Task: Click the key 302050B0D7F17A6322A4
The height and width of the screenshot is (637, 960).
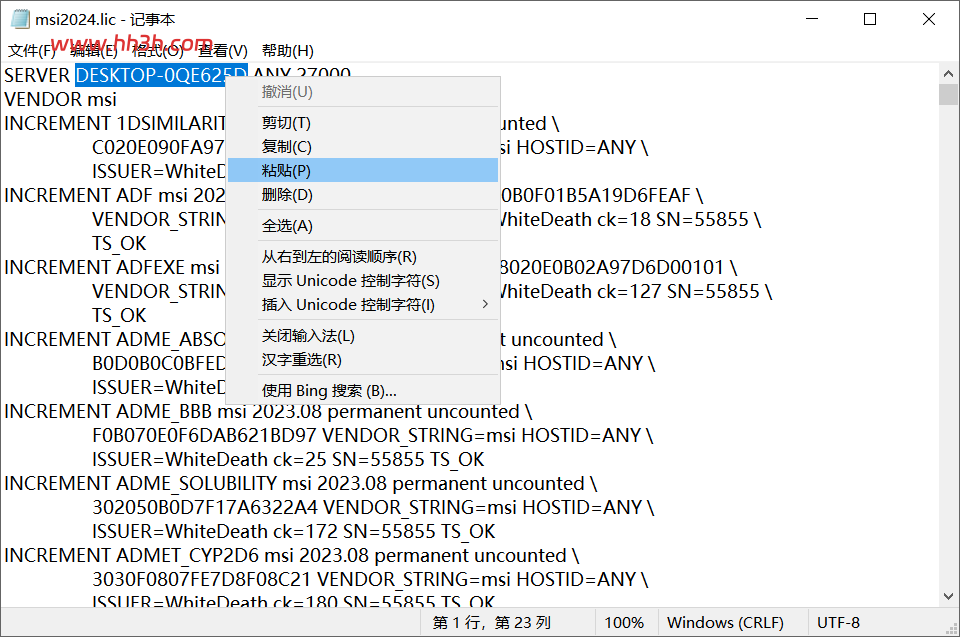Action: click(x=205, y=508)
